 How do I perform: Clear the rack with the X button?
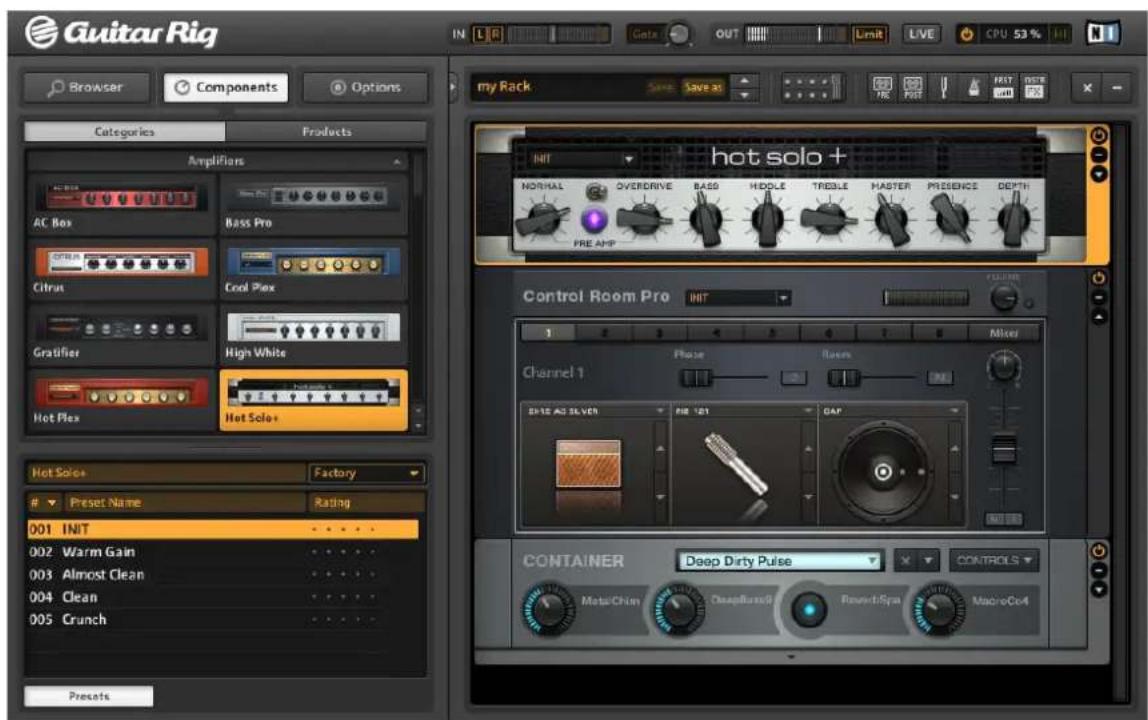(1087, 88)
